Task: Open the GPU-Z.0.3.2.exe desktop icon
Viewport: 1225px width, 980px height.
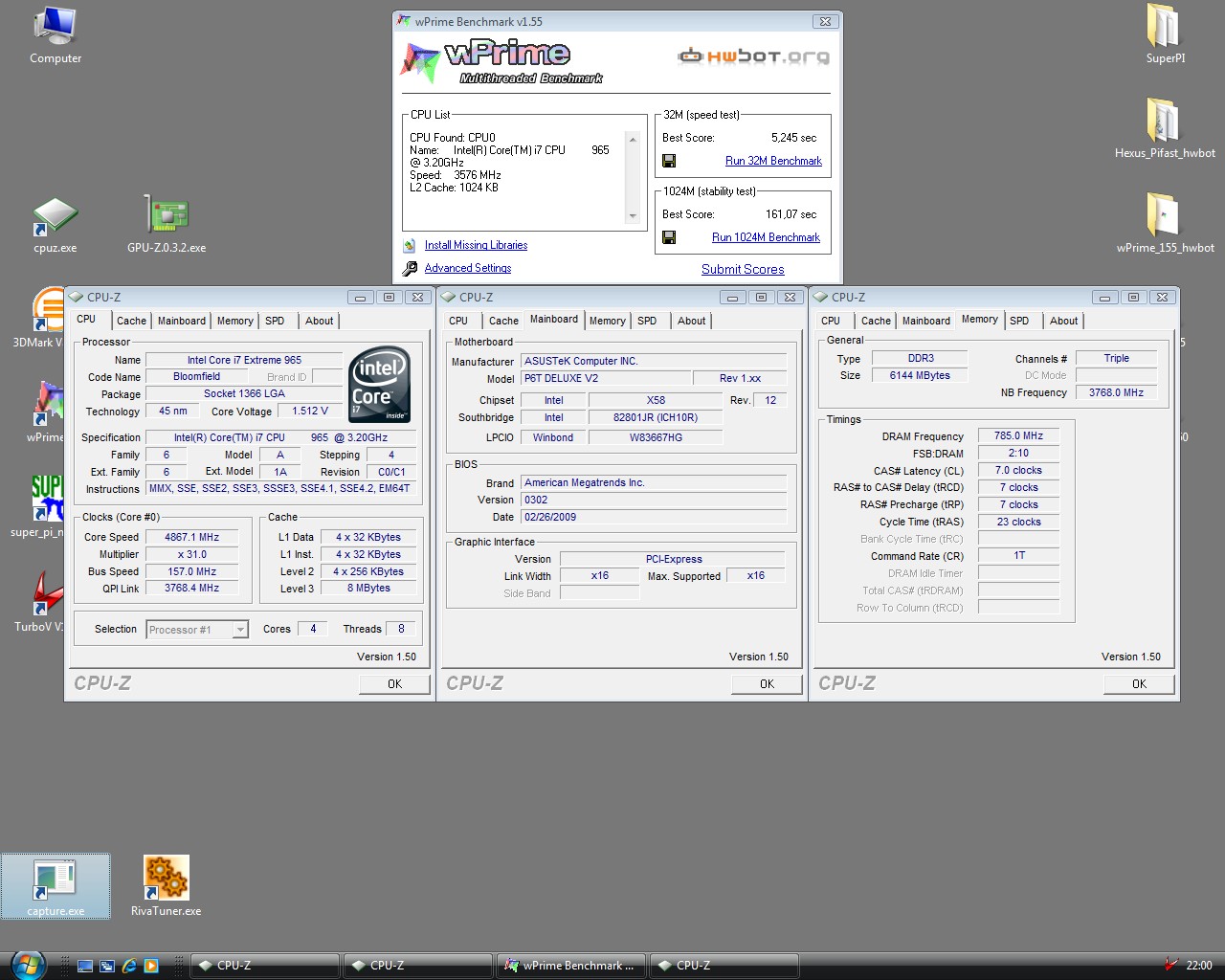Action: click(x=167, y=226)
